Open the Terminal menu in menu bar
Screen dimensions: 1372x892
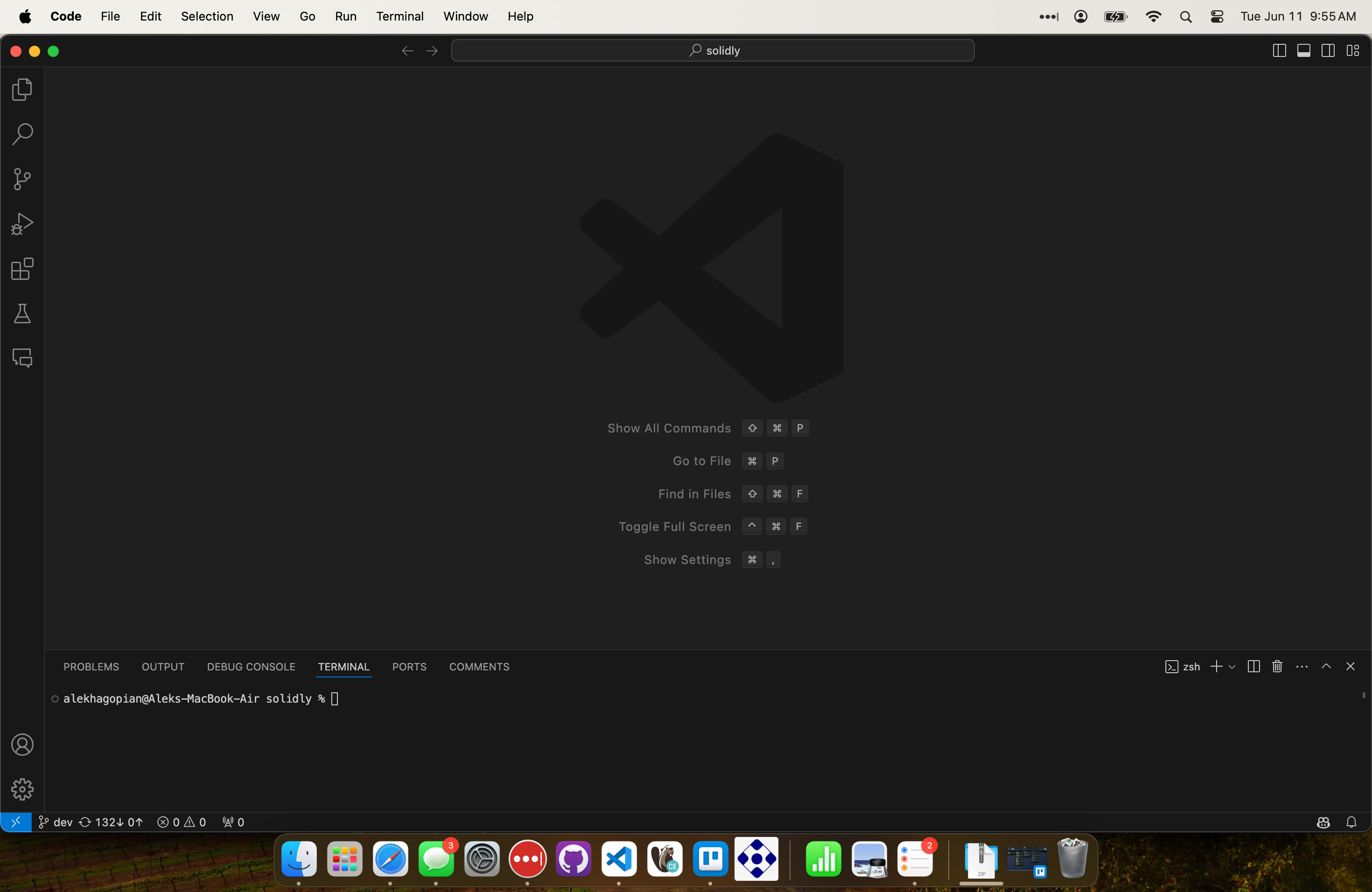coord(399,16)
